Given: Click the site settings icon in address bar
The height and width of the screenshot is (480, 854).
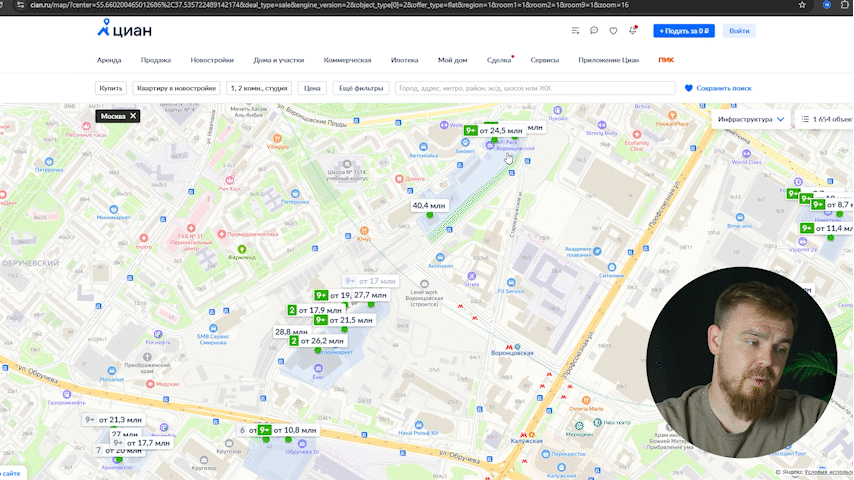Looking at the screenshot, I should 20,5.
